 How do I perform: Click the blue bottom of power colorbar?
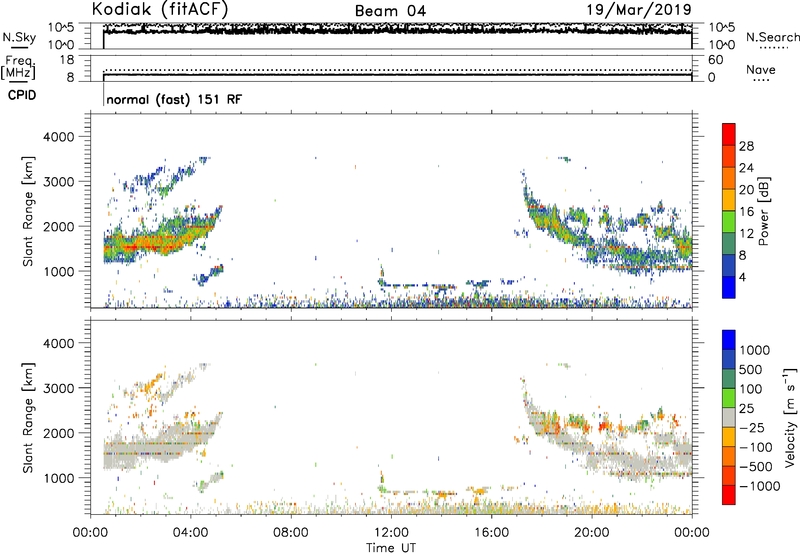729,287
